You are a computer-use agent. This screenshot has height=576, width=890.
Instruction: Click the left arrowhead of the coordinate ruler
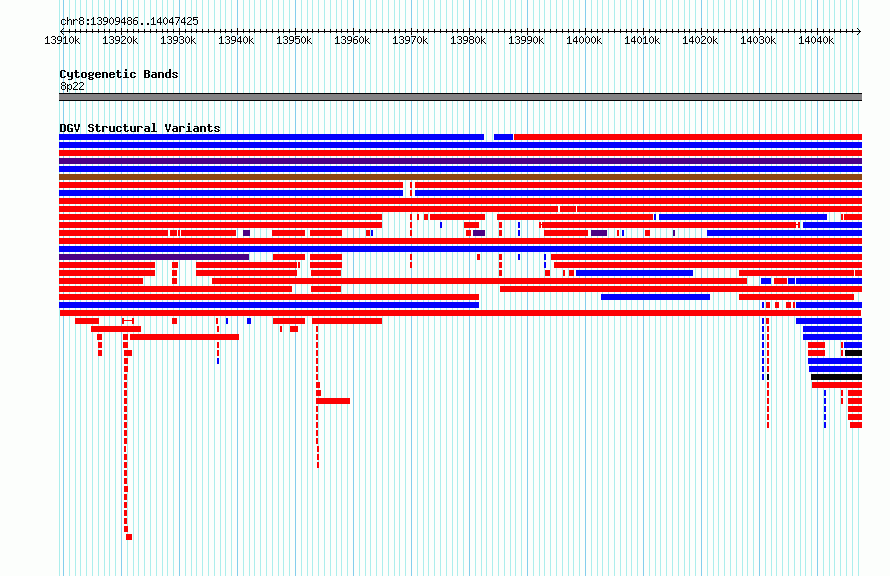[61, 31]
